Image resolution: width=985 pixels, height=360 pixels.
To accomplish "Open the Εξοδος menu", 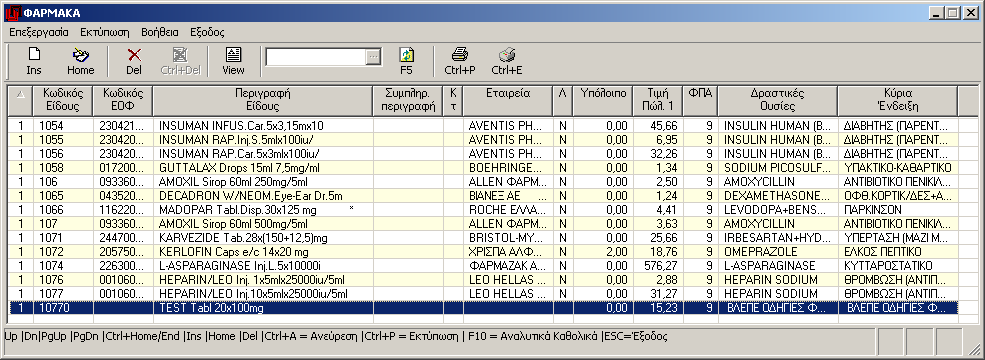I will pos(207,32).
